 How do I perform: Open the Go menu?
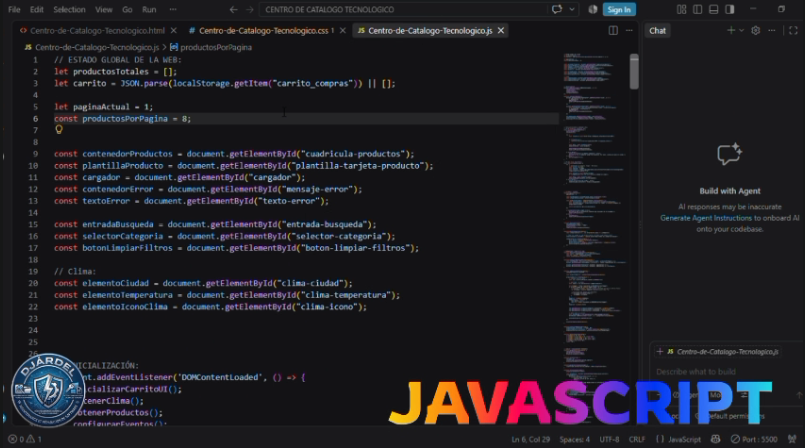(127, 9)
